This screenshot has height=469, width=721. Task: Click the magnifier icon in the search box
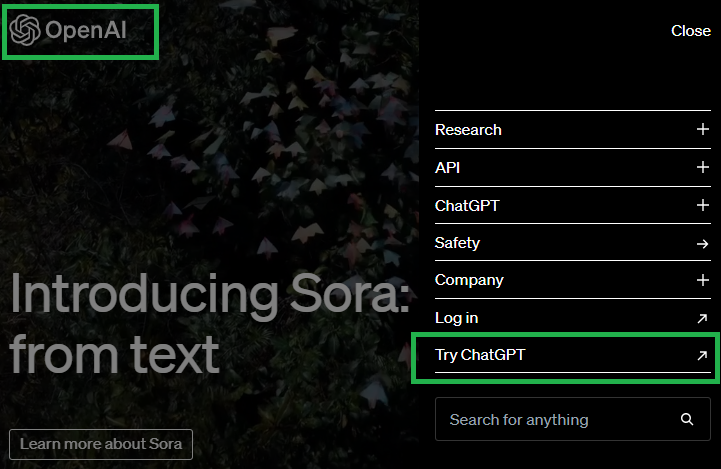pyautogui.click(x=687, y=420)
